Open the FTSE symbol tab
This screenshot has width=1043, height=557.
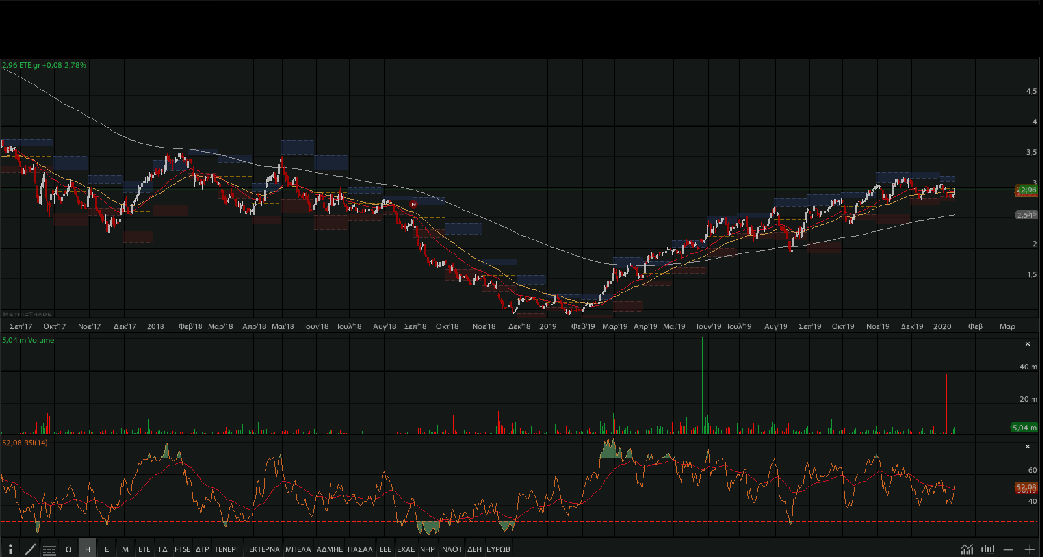click(x=182, y=549)
